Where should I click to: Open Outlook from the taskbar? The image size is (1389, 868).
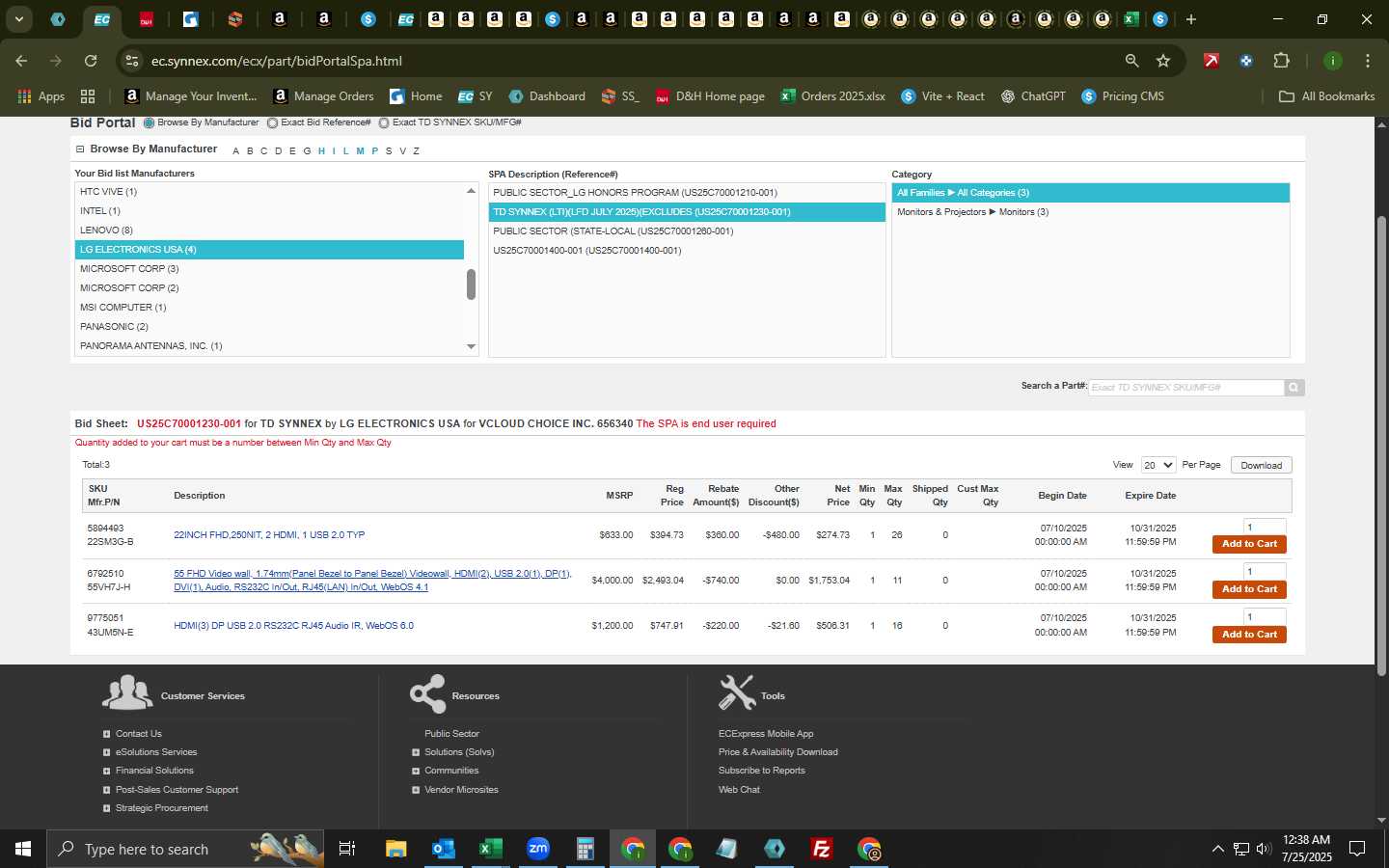coord(443,849)
